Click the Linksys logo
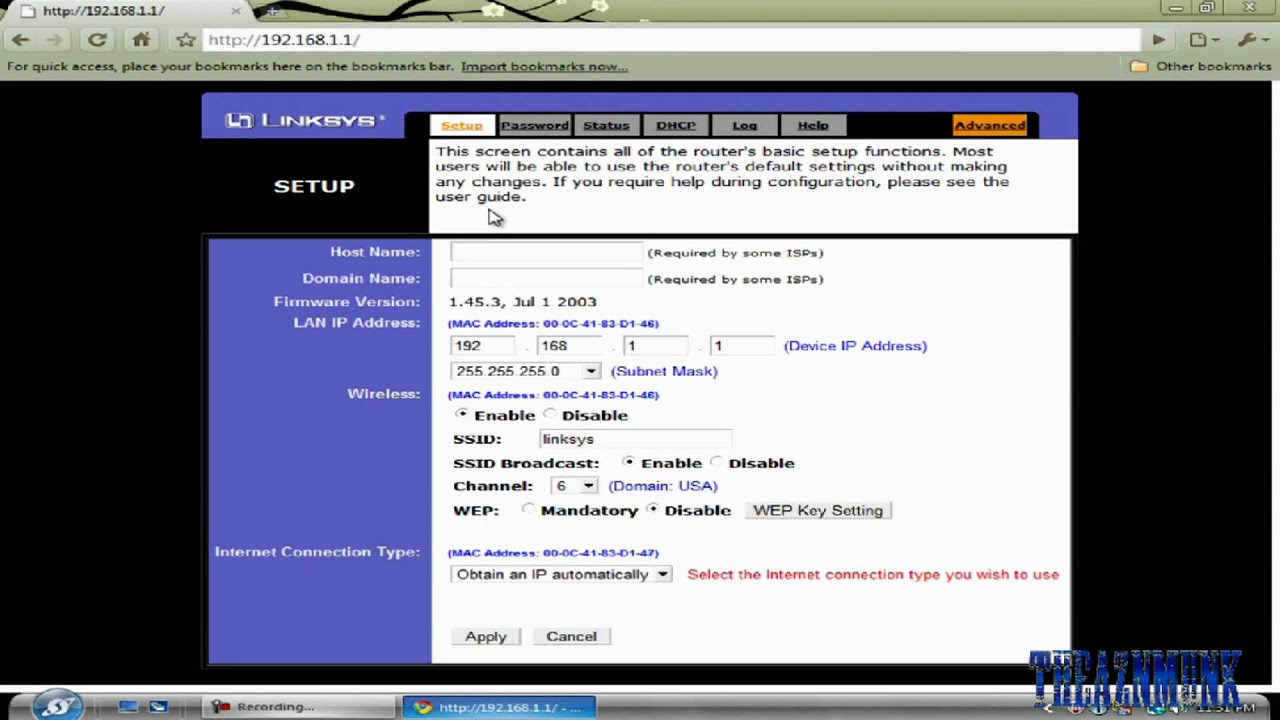Viewport: 1280px width, 720px height. click(305, 120)
